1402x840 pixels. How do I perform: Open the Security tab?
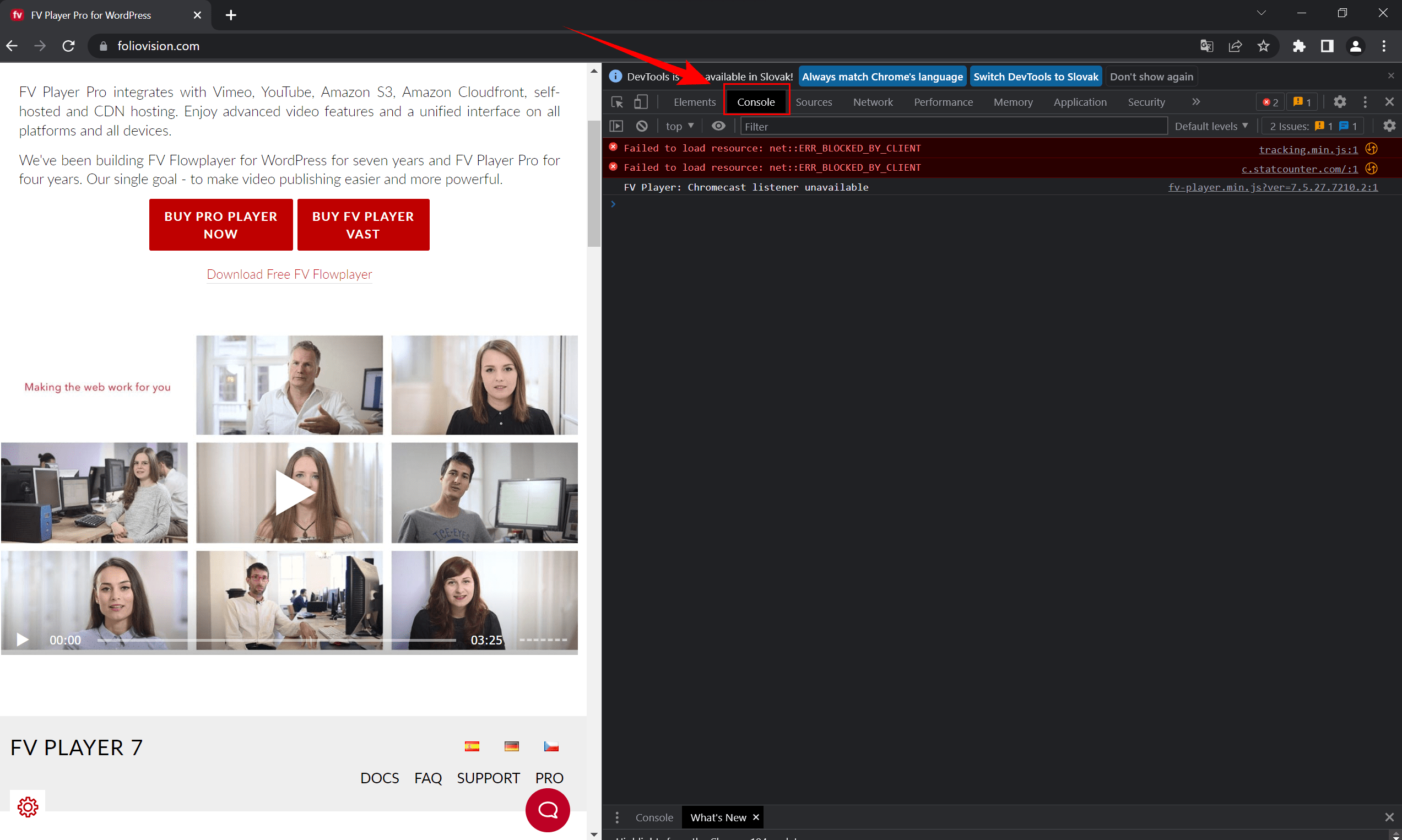coord(1146,102)
